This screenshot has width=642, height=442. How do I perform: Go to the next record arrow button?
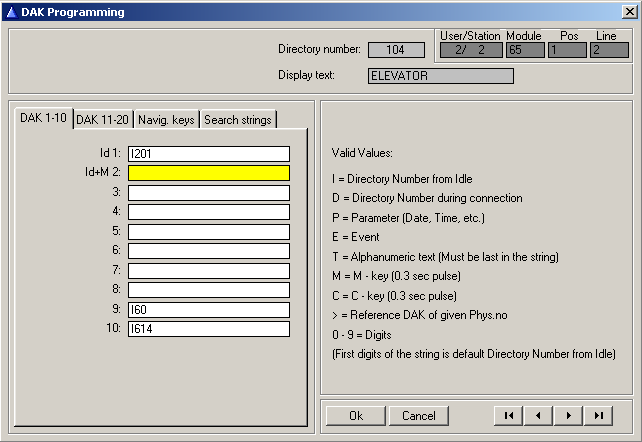(x=569, y=415)
